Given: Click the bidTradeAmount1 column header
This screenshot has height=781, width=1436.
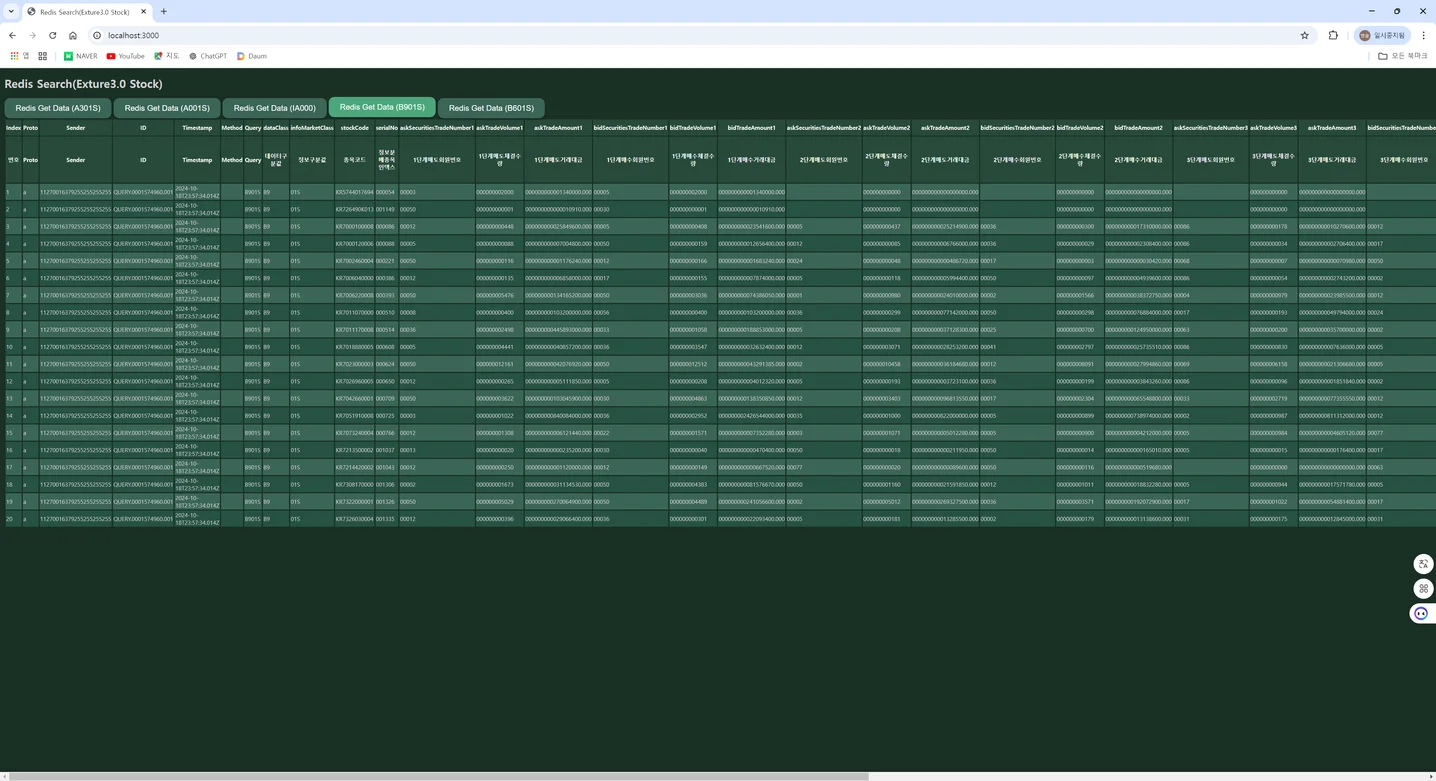Looking at the screenshot, I should pyautogui.click(x=751, y=128).
